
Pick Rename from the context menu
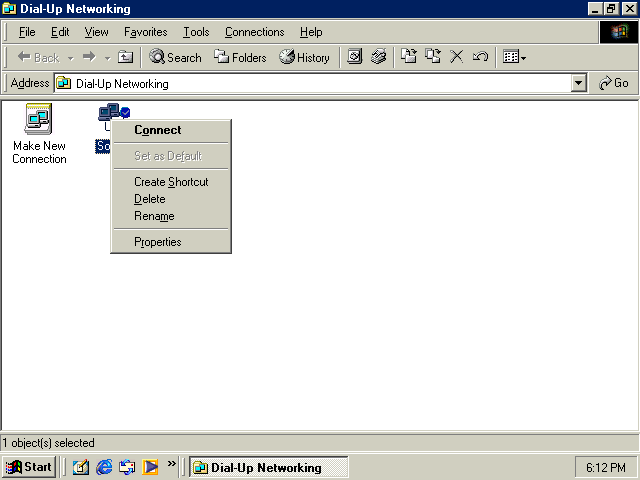171,216
